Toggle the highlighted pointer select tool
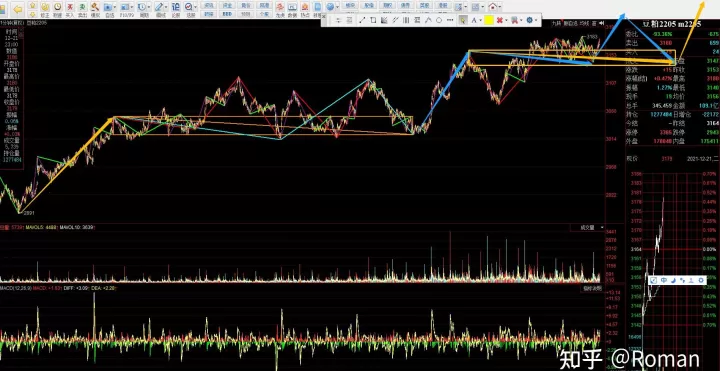Screen dimensions: 720x371 pos(463,20)
